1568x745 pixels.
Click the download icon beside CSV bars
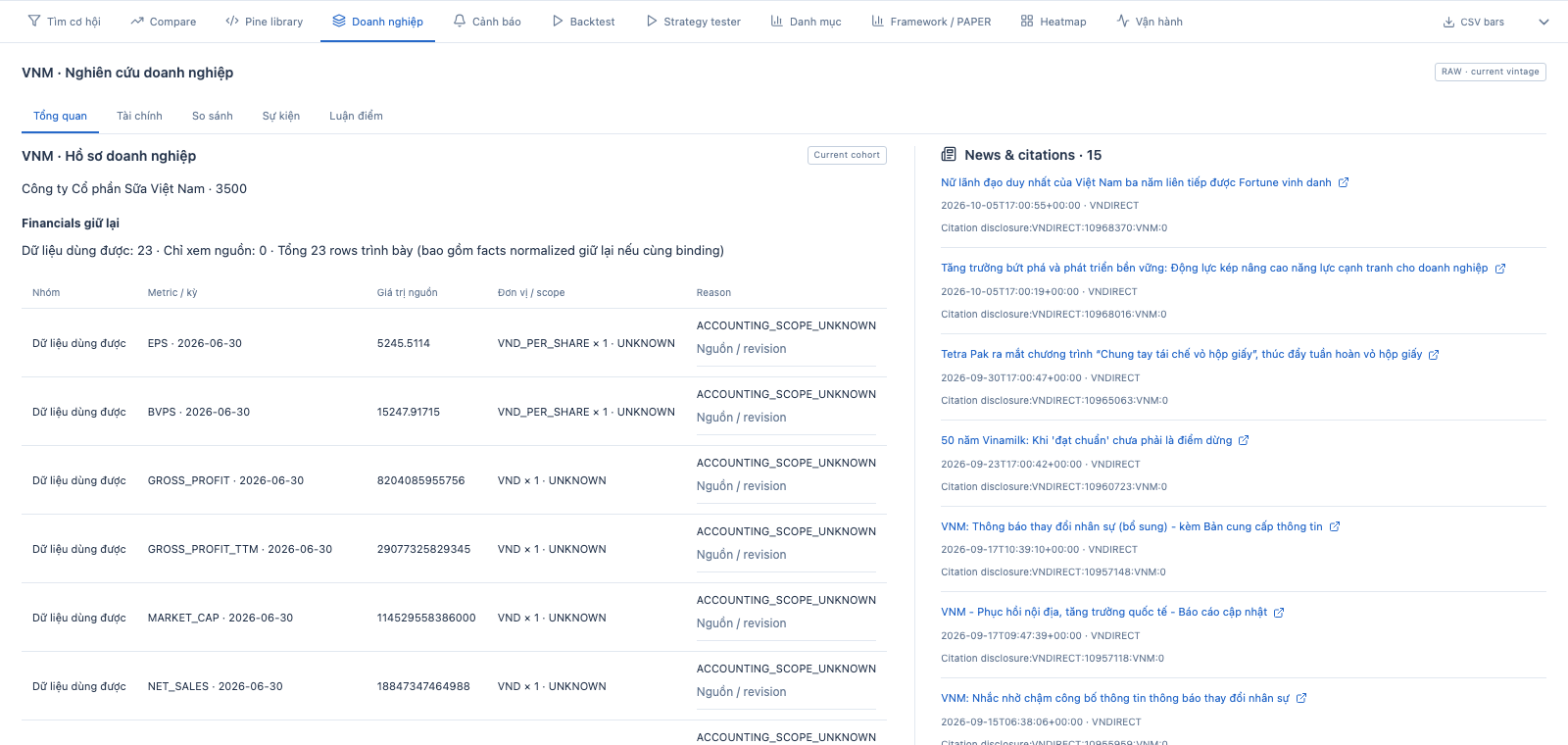(1448, 22)
